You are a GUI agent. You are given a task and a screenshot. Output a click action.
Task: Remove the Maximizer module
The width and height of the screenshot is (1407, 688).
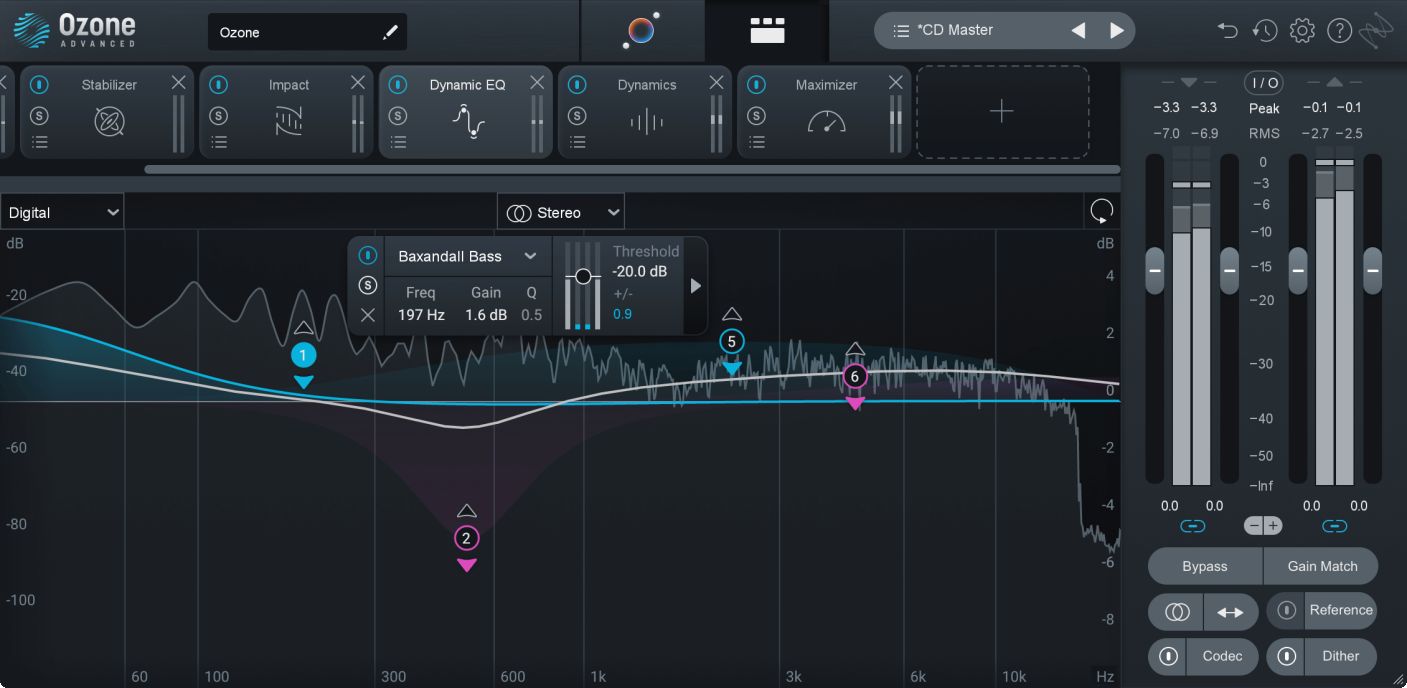(895, 83)
